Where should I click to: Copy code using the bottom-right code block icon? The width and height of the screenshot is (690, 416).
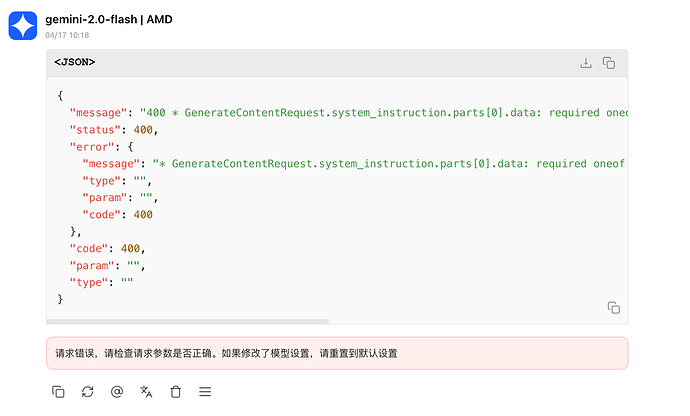pos(614,307)
